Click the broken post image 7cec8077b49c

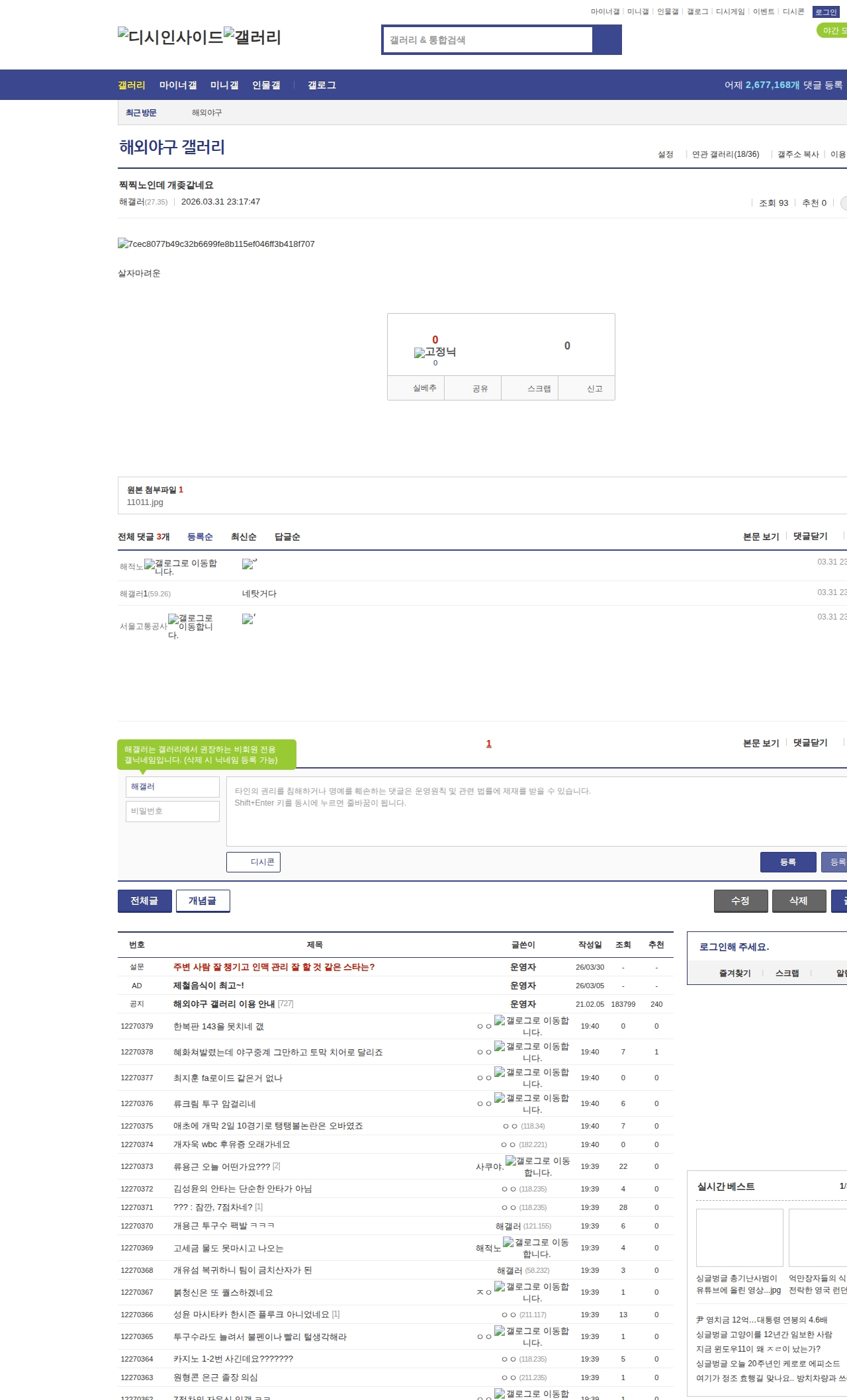pos(216,244)
